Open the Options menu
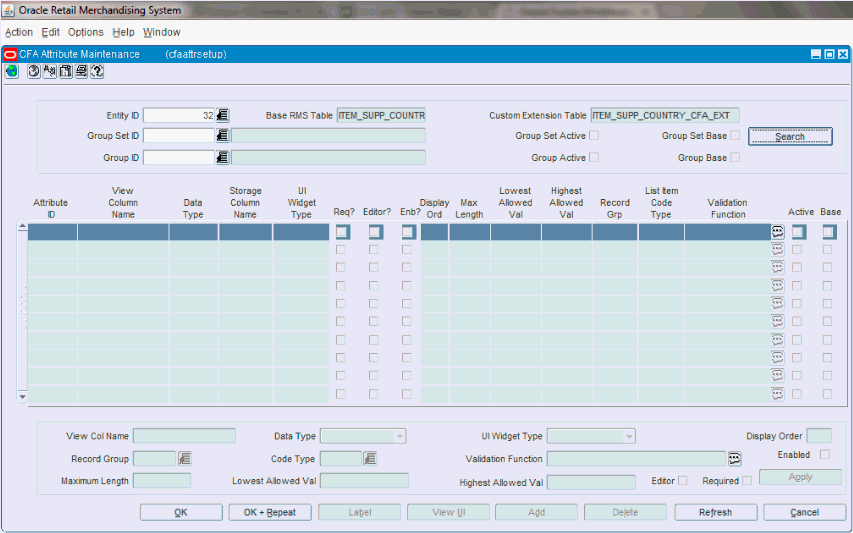 (x=85, y=32)
